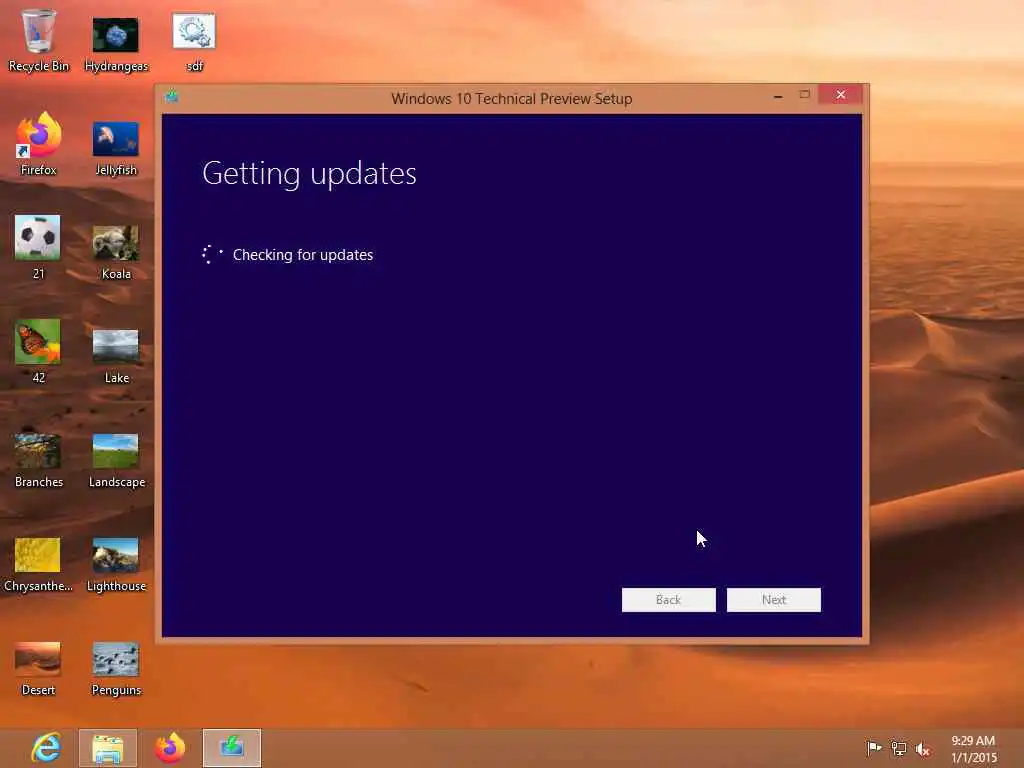Click the Setup window title text
The height and width of the screenshot is (768, 1024).
pos(511,99)
